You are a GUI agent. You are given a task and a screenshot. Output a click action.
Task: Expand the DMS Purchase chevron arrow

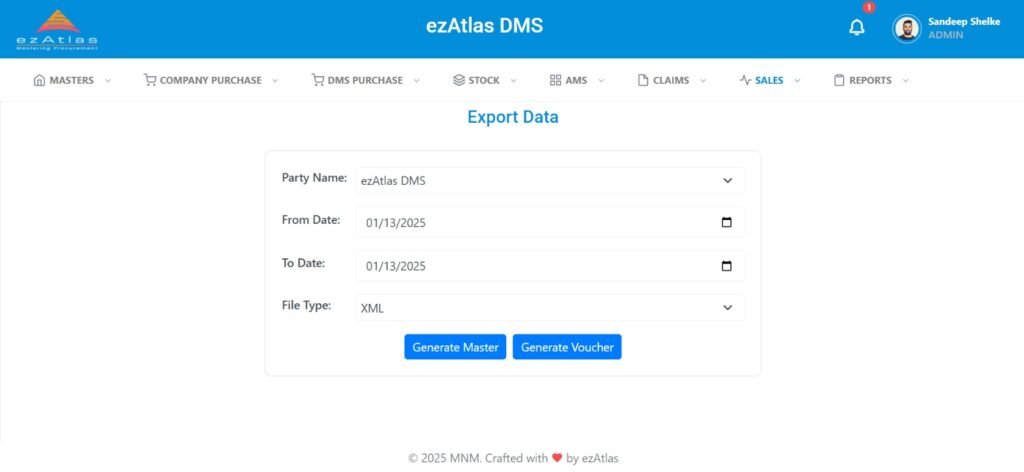[416, 81]
